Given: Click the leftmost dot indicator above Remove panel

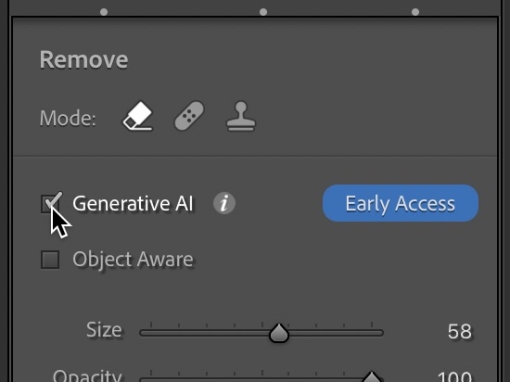Looking at the screenshot, I should pyautogui.click(x=104, y=12).
